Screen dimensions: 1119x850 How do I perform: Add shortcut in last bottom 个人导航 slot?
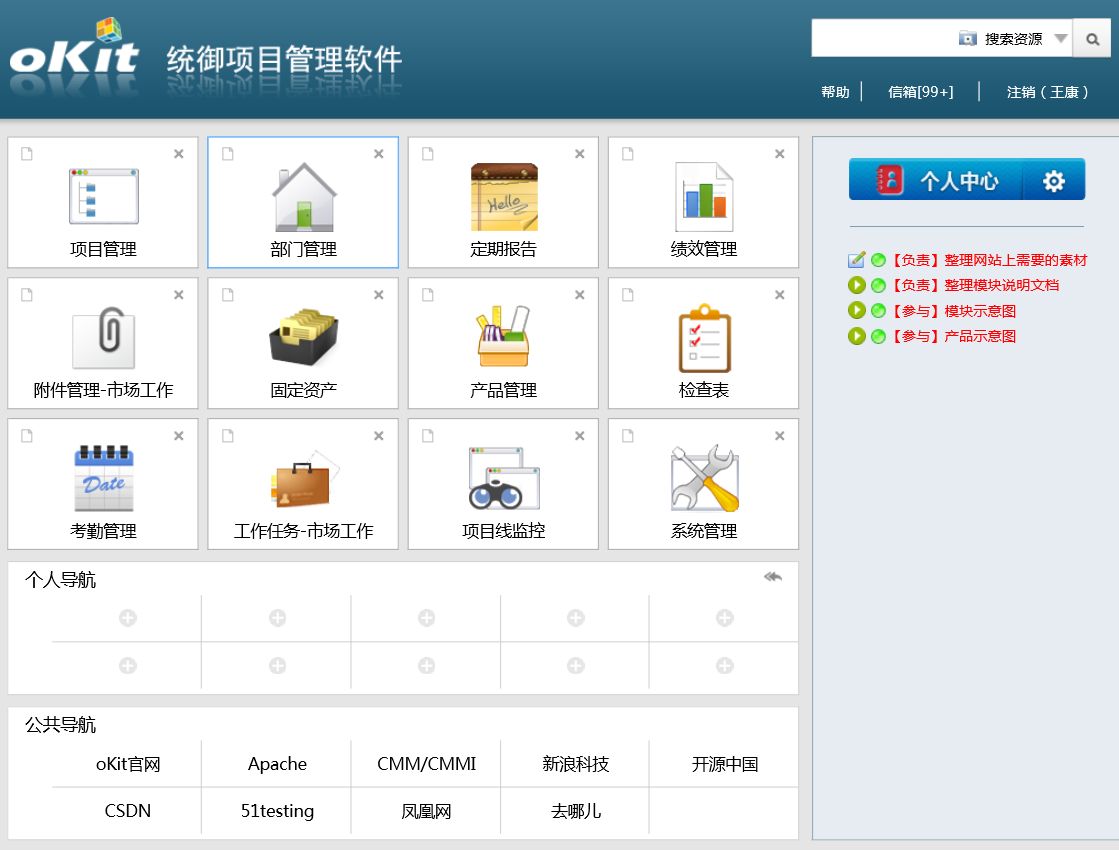click(724, 666)
